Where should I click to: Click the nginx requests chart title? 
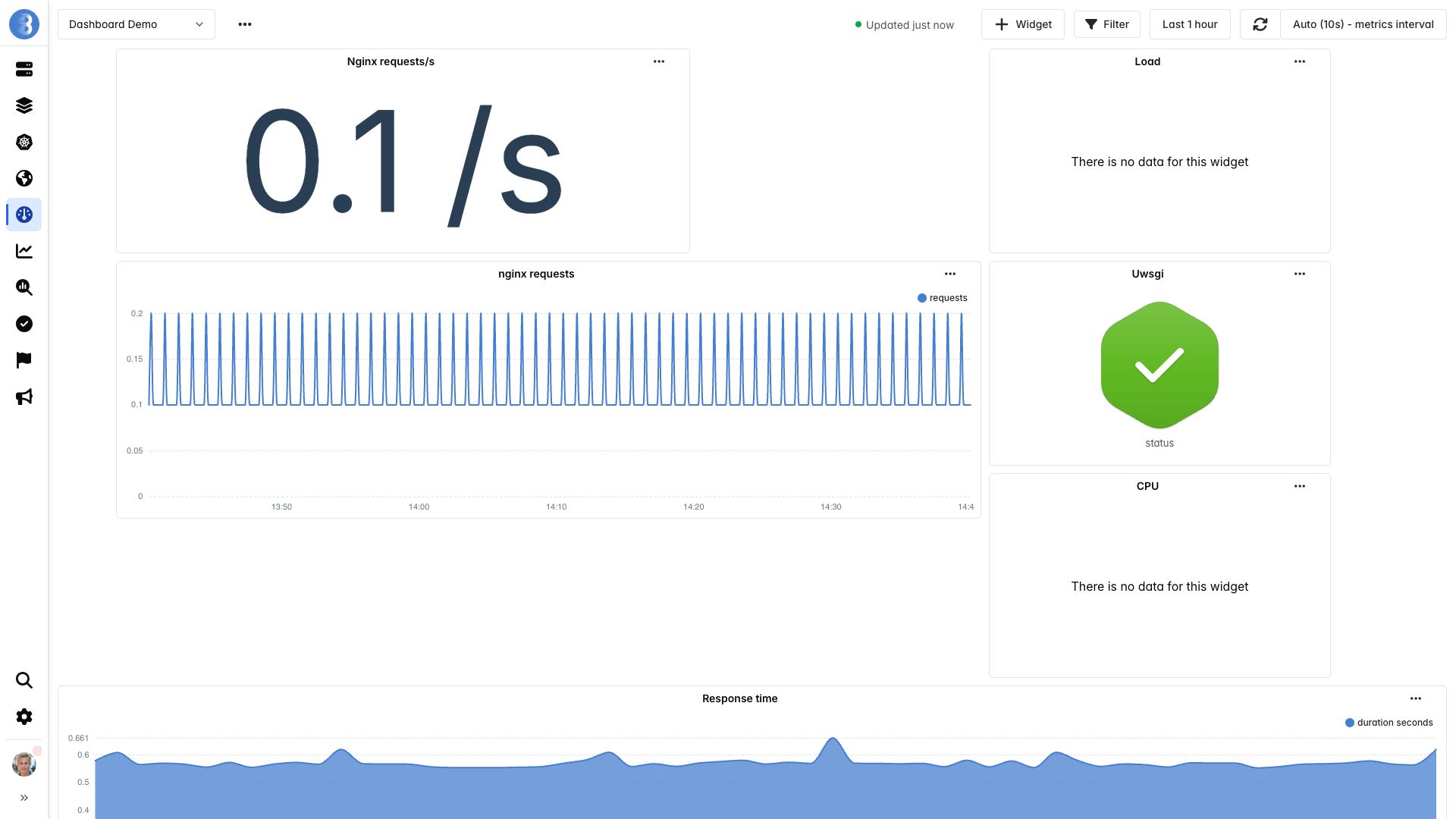[536, 274]
